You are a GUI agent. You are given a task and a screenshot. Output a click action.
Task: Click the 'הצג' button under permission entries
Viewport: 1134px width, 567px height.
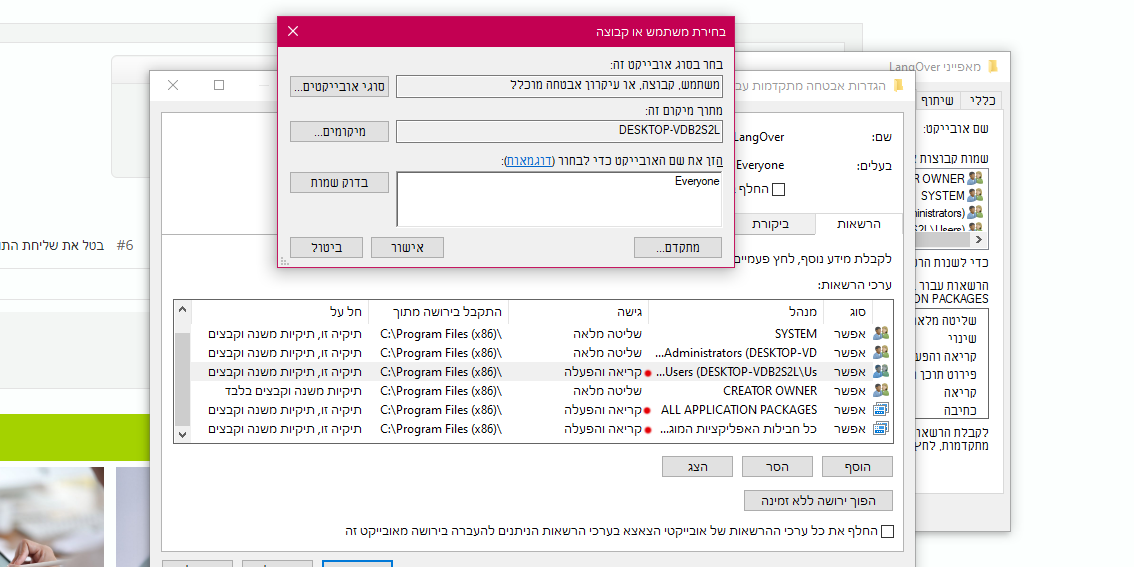697,466
